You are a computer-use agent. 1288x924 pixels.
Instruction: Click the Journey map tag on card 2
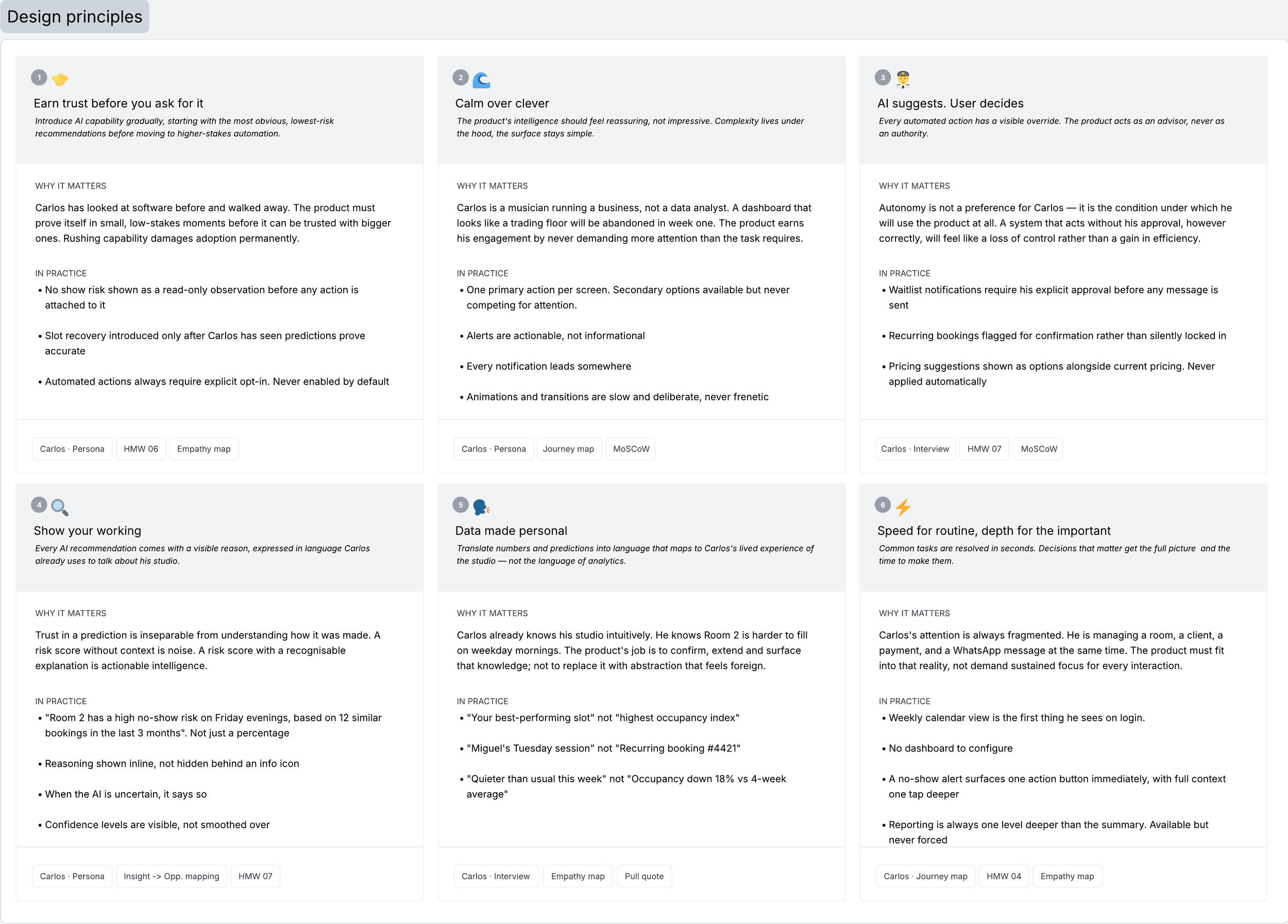(568, 449)
